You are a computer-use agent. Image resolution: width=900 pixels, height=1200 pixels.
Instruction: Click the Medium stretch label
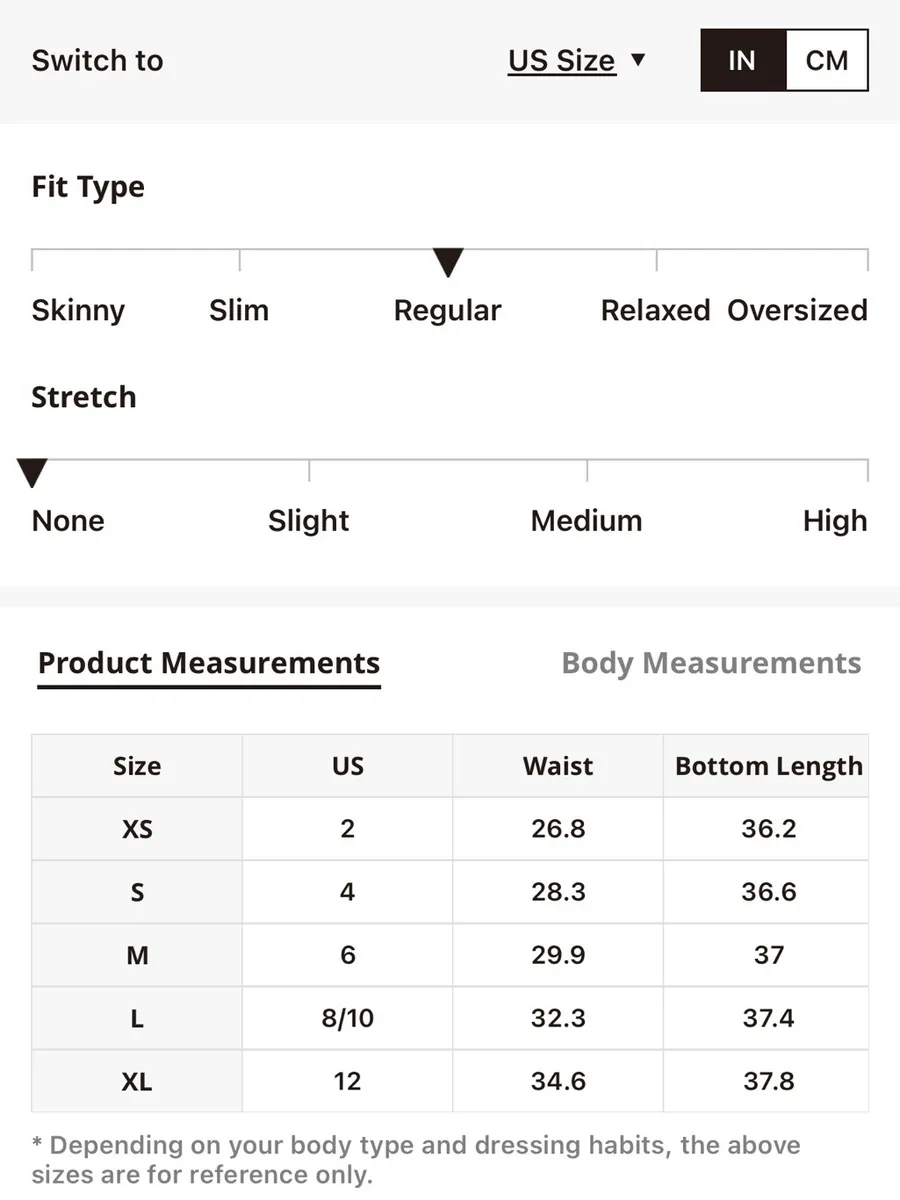pyautogui.click(x=586, y=521)
